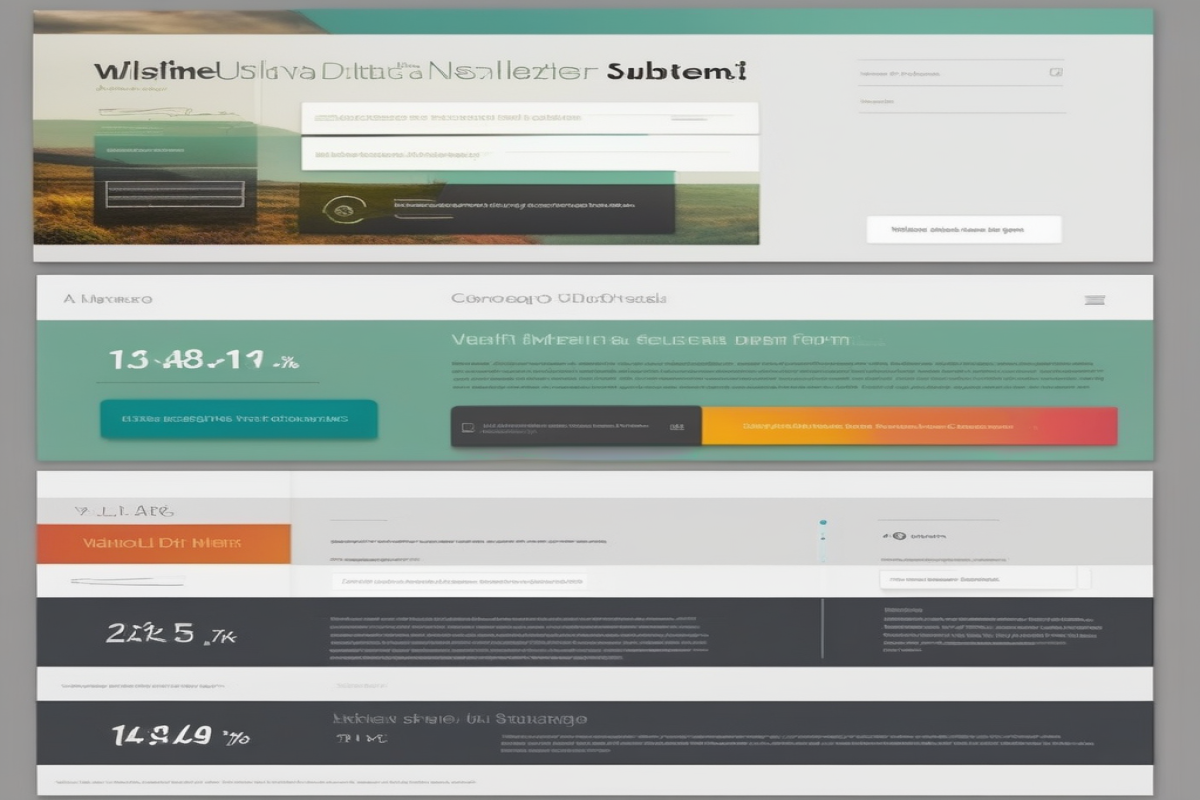Click the first white input field in hero
The width and height of the screenshot is (1200, 800).
coord(529,118)
